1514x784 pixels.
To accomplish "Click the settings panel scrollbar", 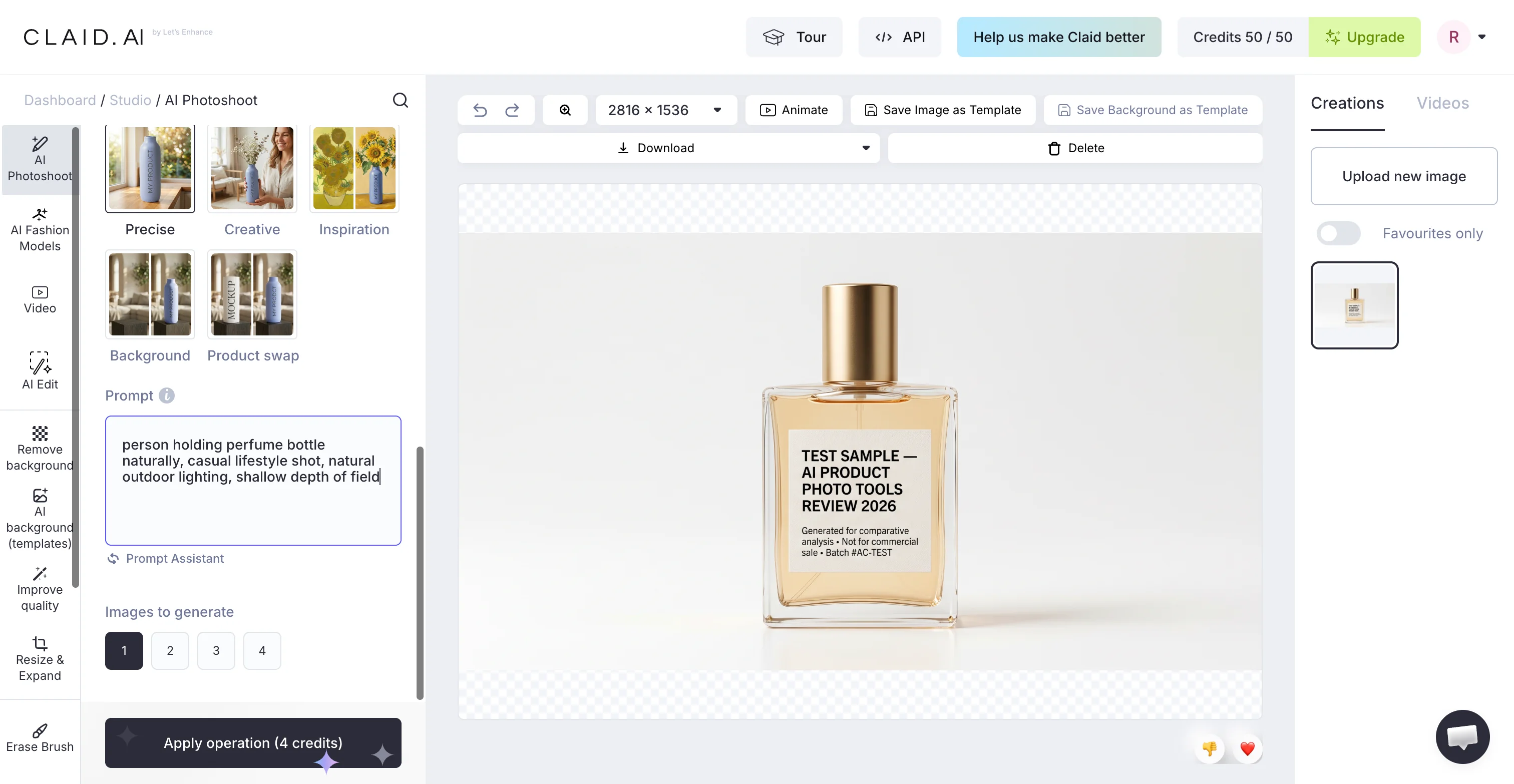I will [420, 573].
